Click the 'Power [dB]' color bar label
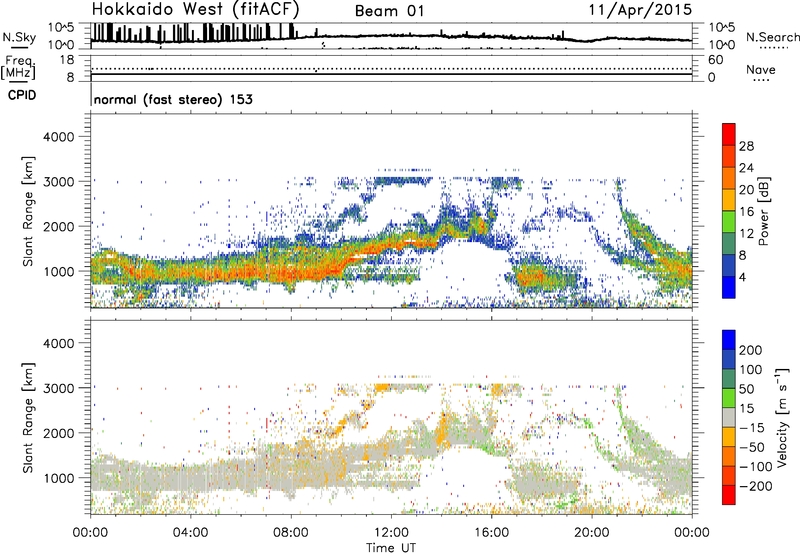The image size is (800, 554). coord(764,211)
